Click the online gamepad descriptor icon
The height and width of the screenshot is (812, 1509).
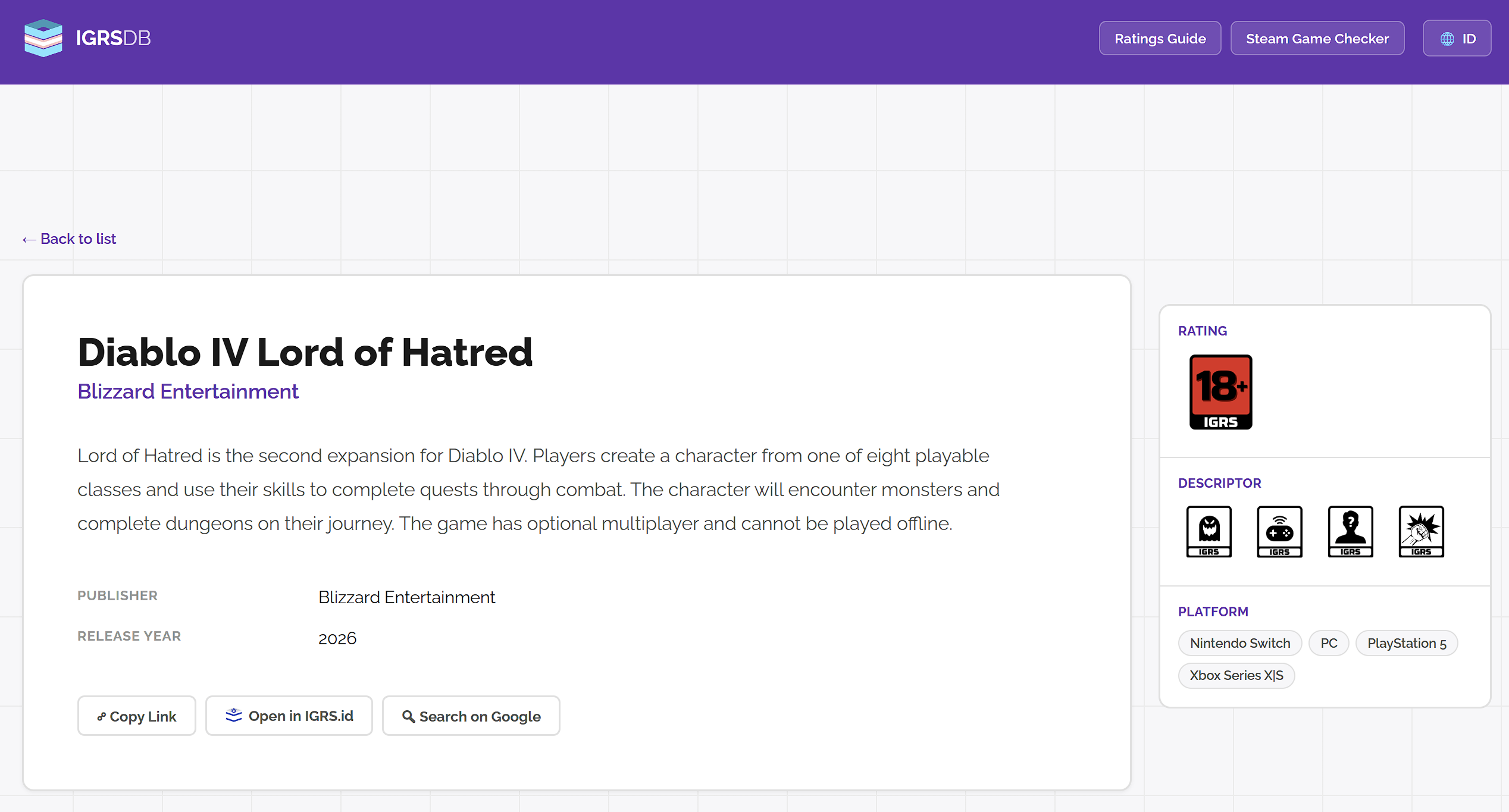pos(1279,531)
